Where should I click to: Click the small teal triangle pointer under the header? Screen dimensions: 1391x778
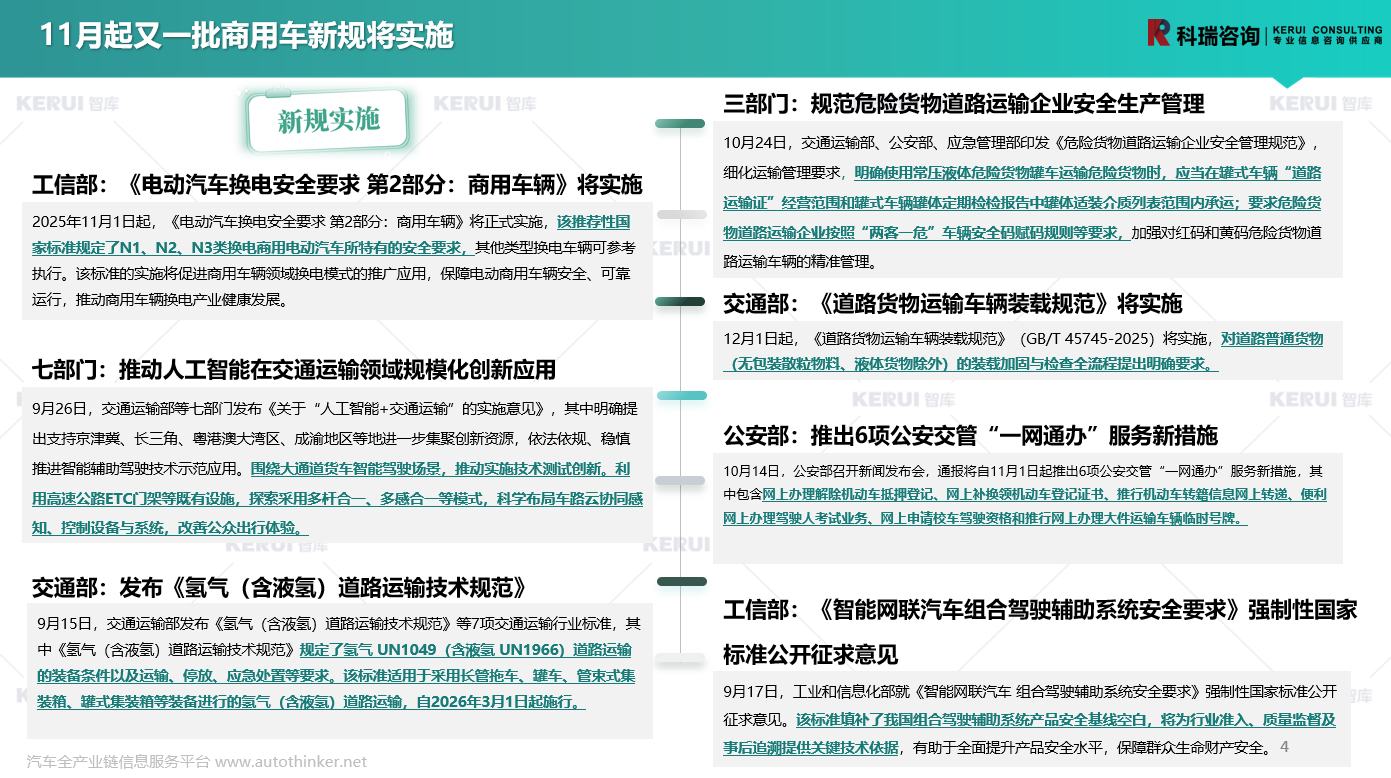click(1288, 82)
